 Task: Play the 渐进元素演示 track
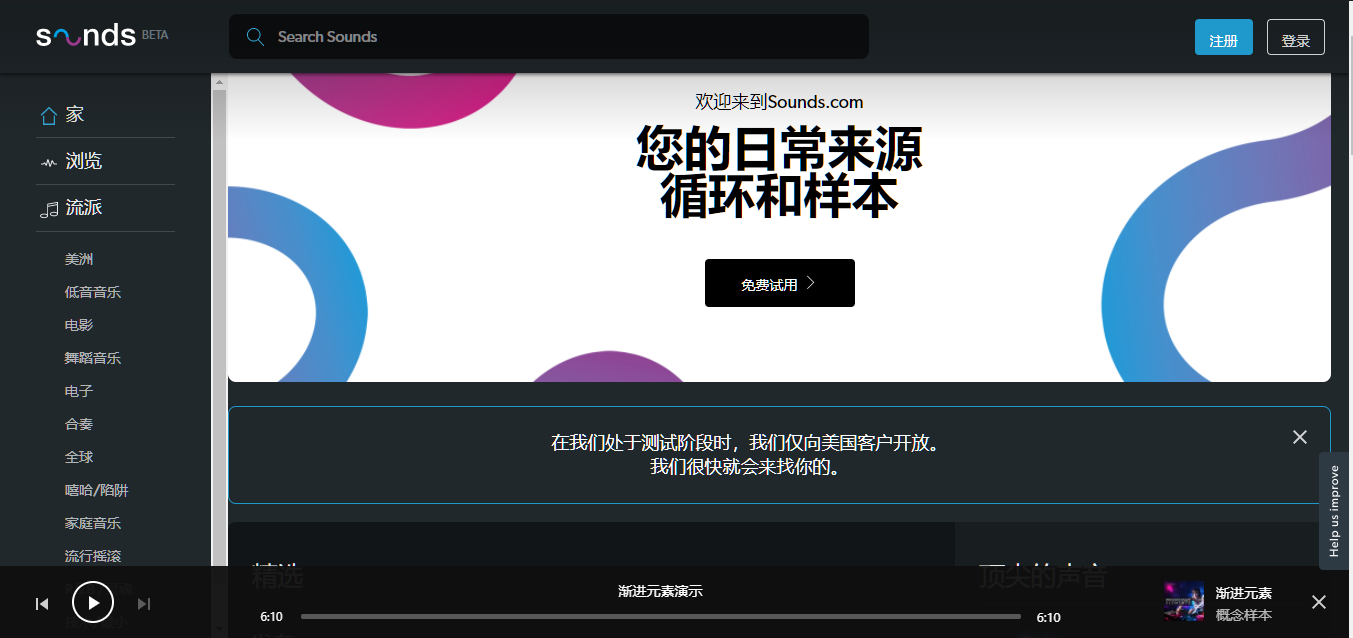(93, 602)
